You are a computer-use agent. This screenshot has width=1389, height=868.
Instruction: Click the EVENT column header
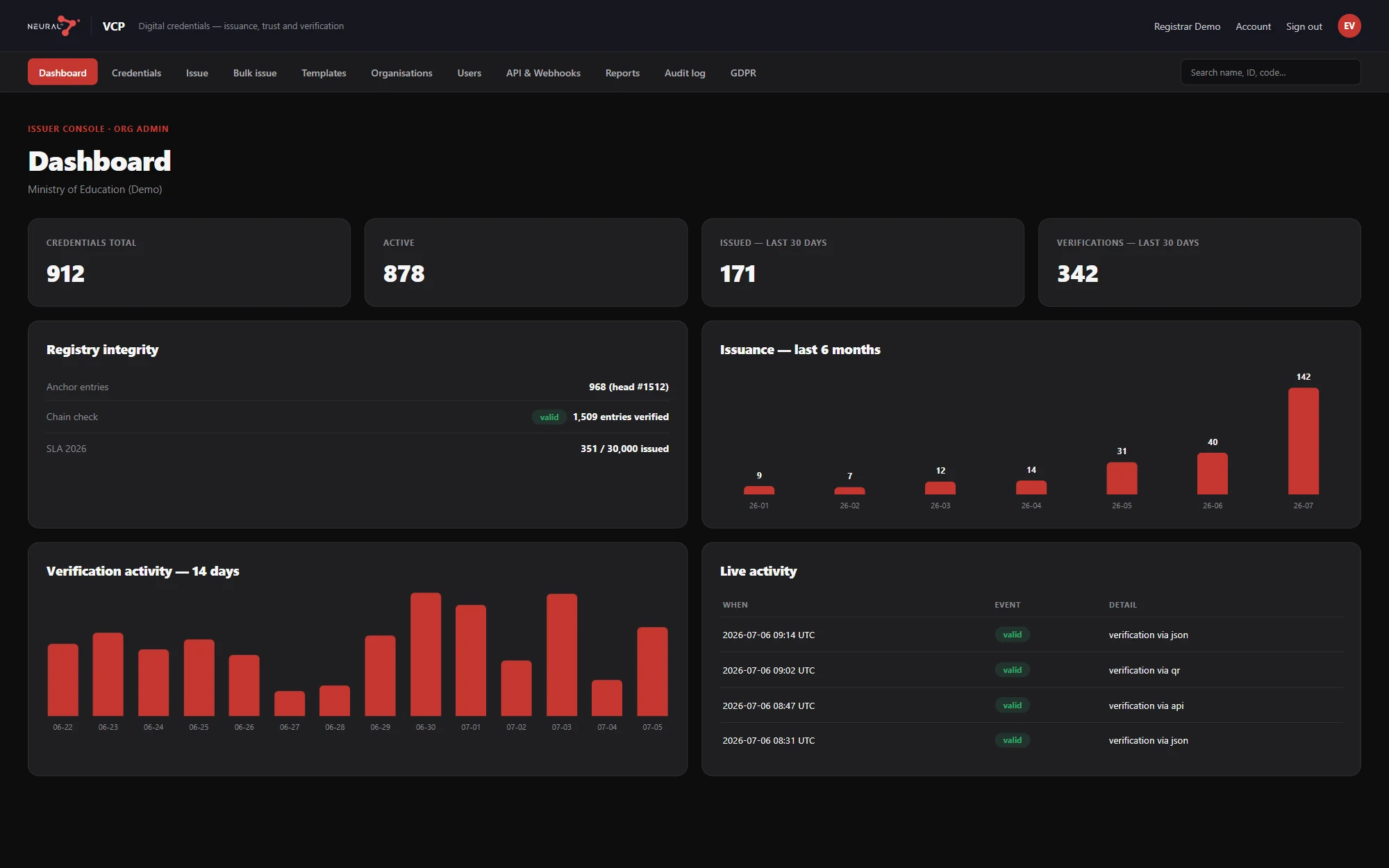click(x=1007, y=605)
